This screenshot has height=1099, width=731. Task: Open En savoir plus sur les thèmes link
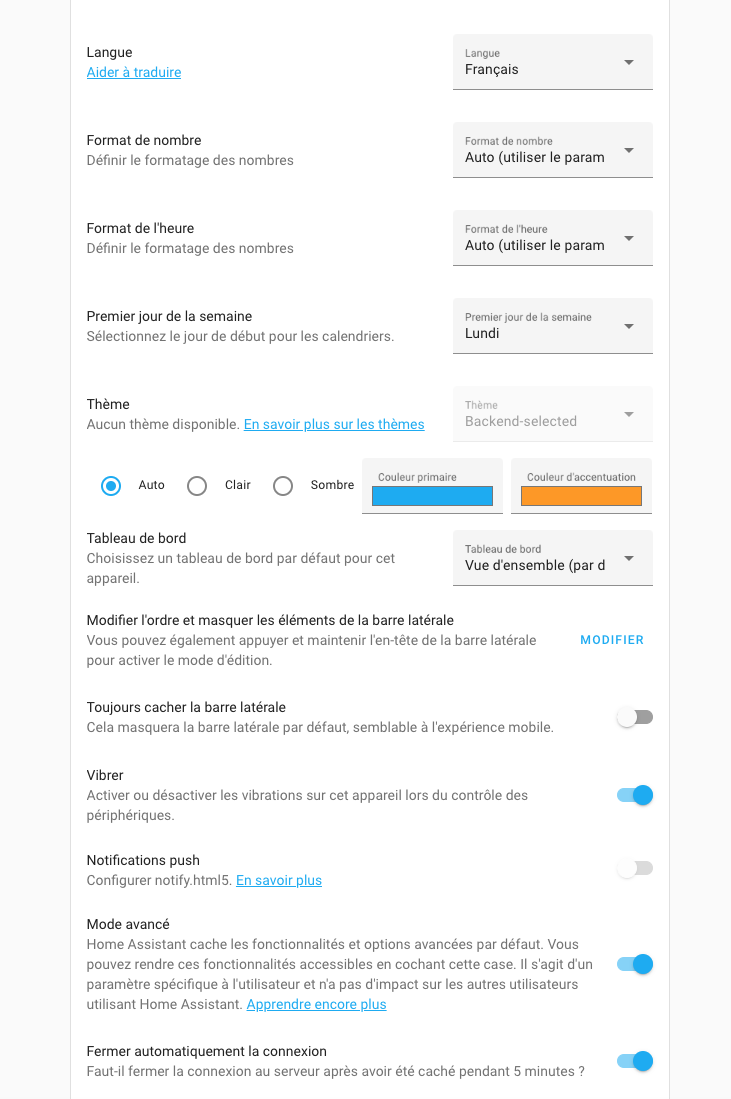tap(334, 424)
